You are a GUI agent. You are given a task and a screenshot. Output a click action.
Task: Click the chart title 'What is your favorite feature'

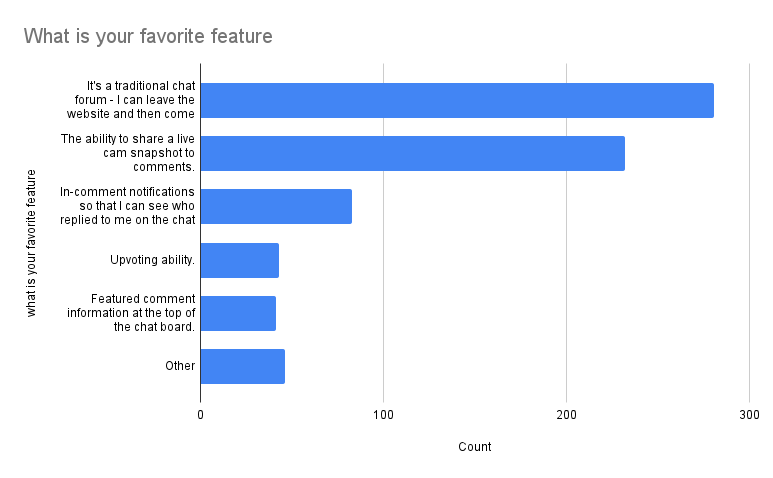pyautogui.click(x=148, y=37)
